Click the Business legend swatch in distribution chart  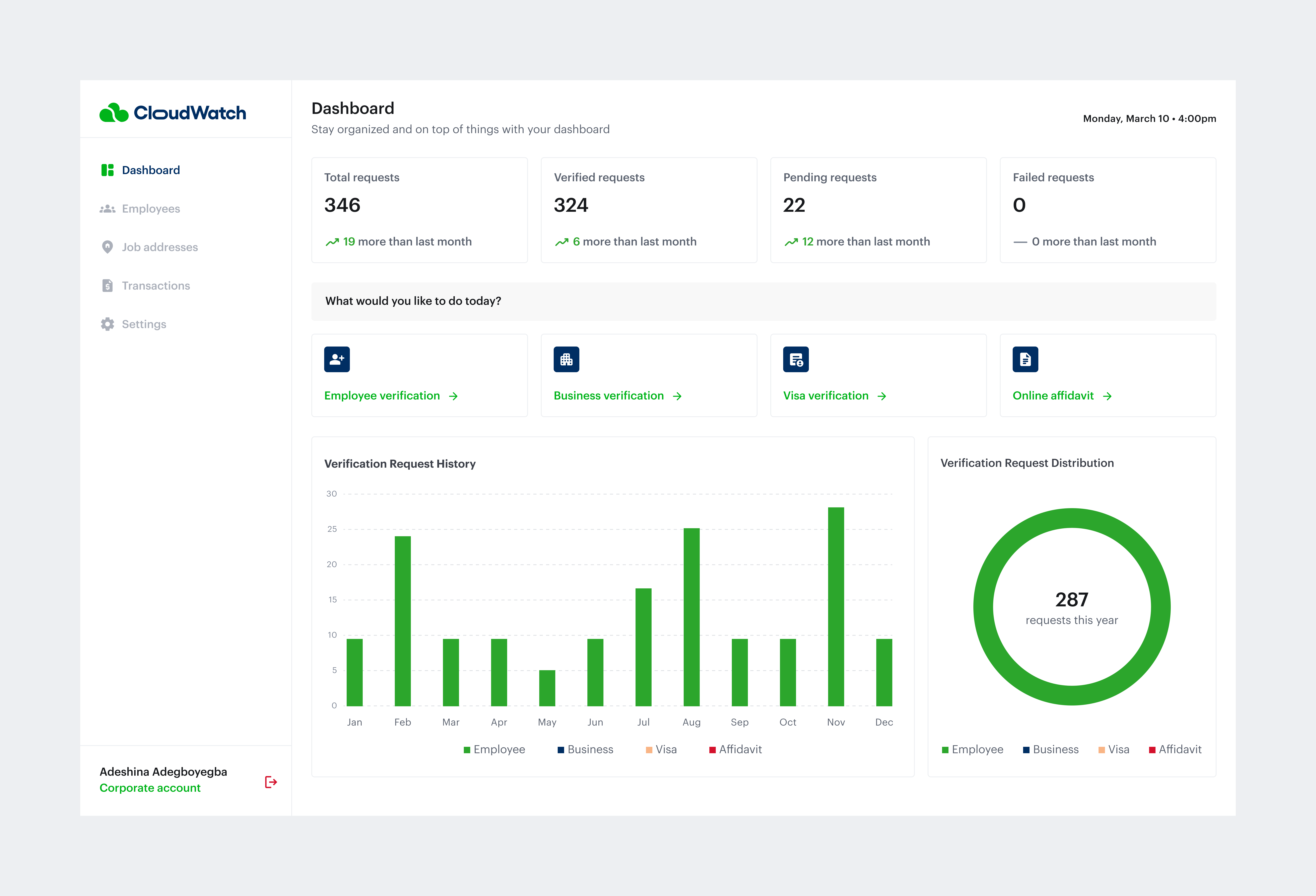[x=1026, y=750]
